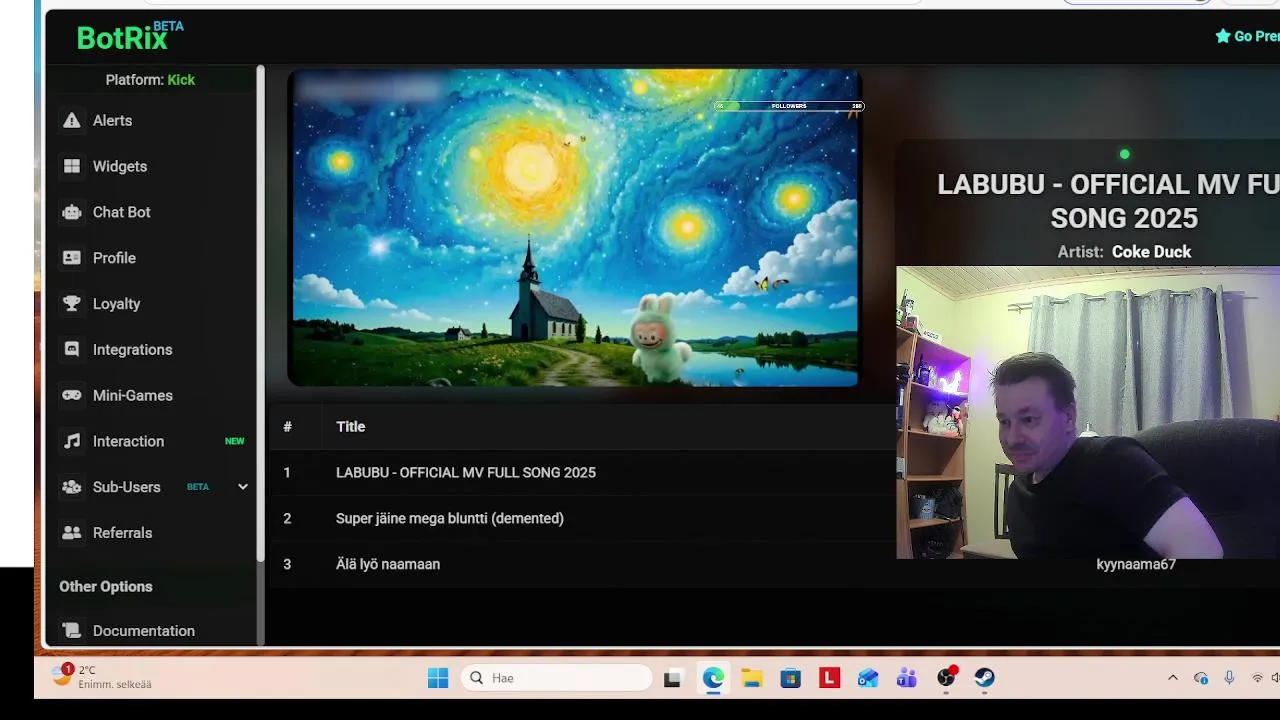The image size is (1280, 720).
Task: Click the kyynaama67 requester name
Action: (1136, 564)
